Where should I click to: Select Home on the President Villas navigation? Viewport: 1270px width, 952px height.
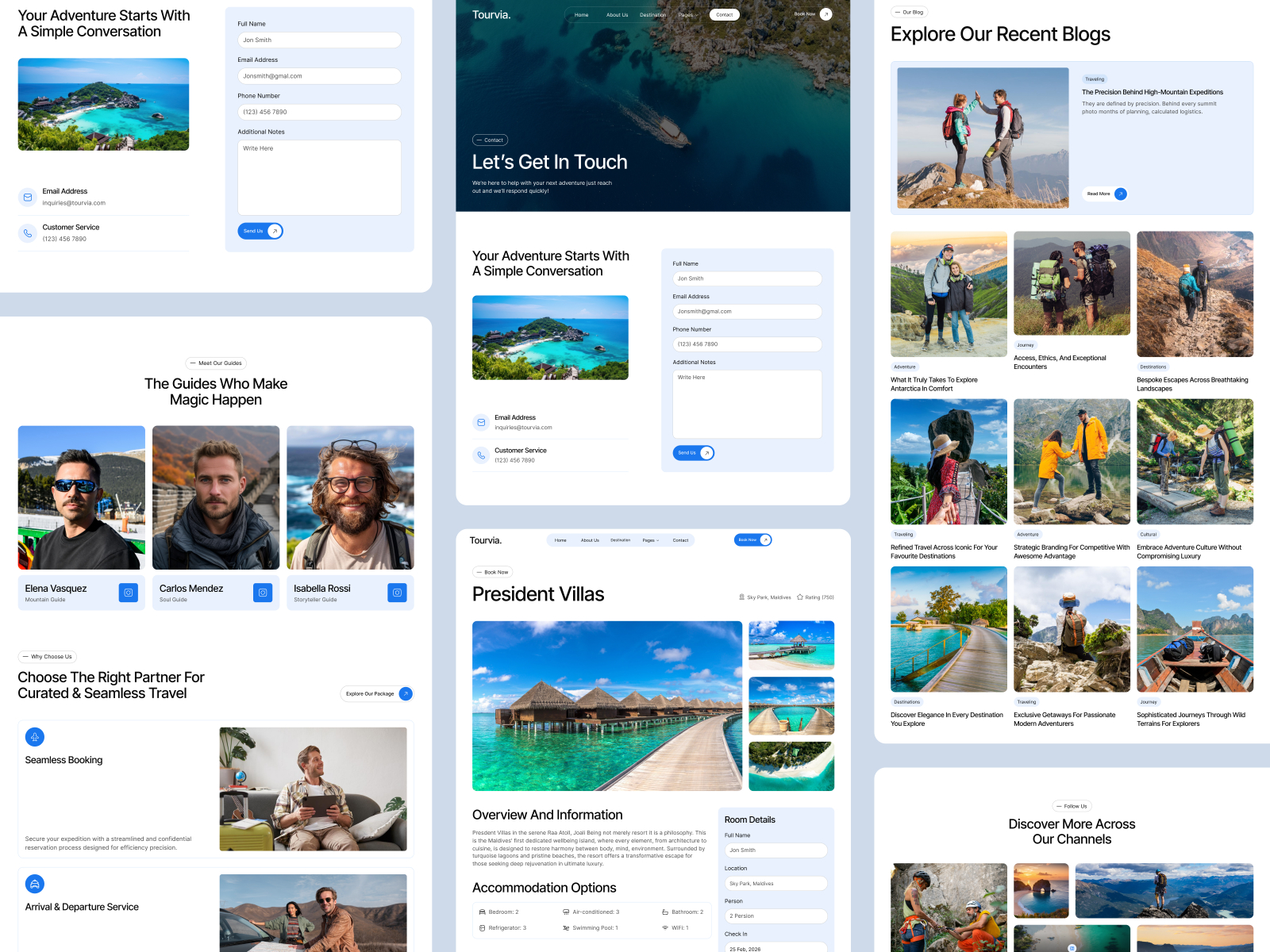pyautogui.click(x=560, y=540)
